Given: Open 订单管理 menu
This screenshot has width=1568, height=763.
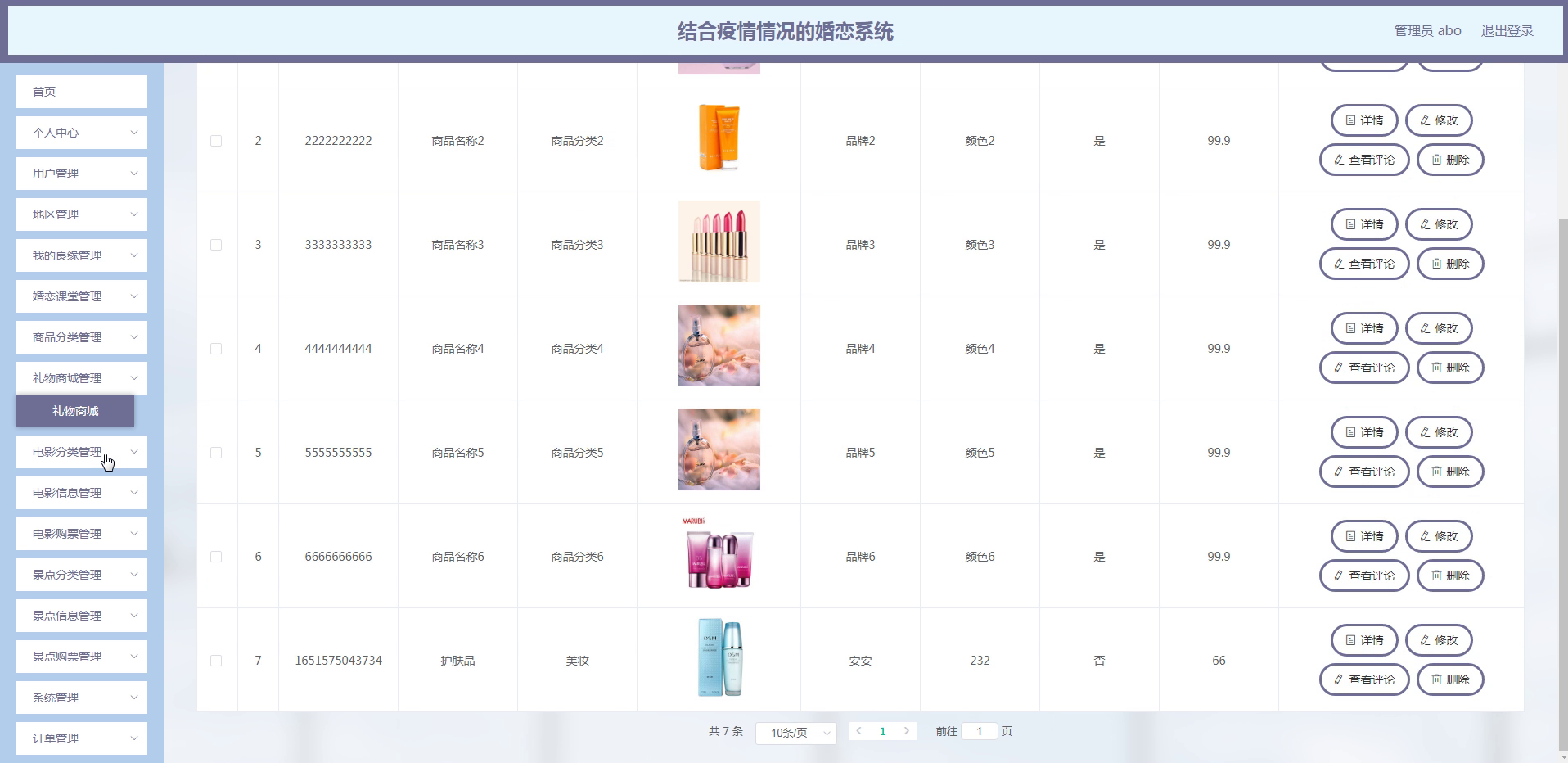Looking at the screenshot, I should [82, 738].
